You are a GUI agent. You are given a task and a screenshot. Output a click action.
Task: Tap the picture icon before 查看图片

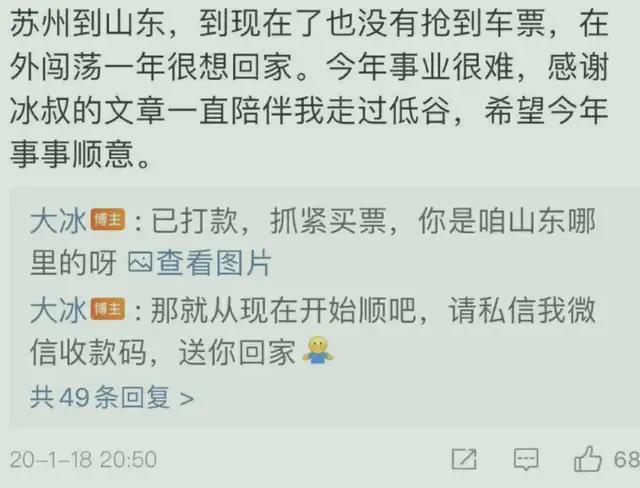click(x=140, y=262)
